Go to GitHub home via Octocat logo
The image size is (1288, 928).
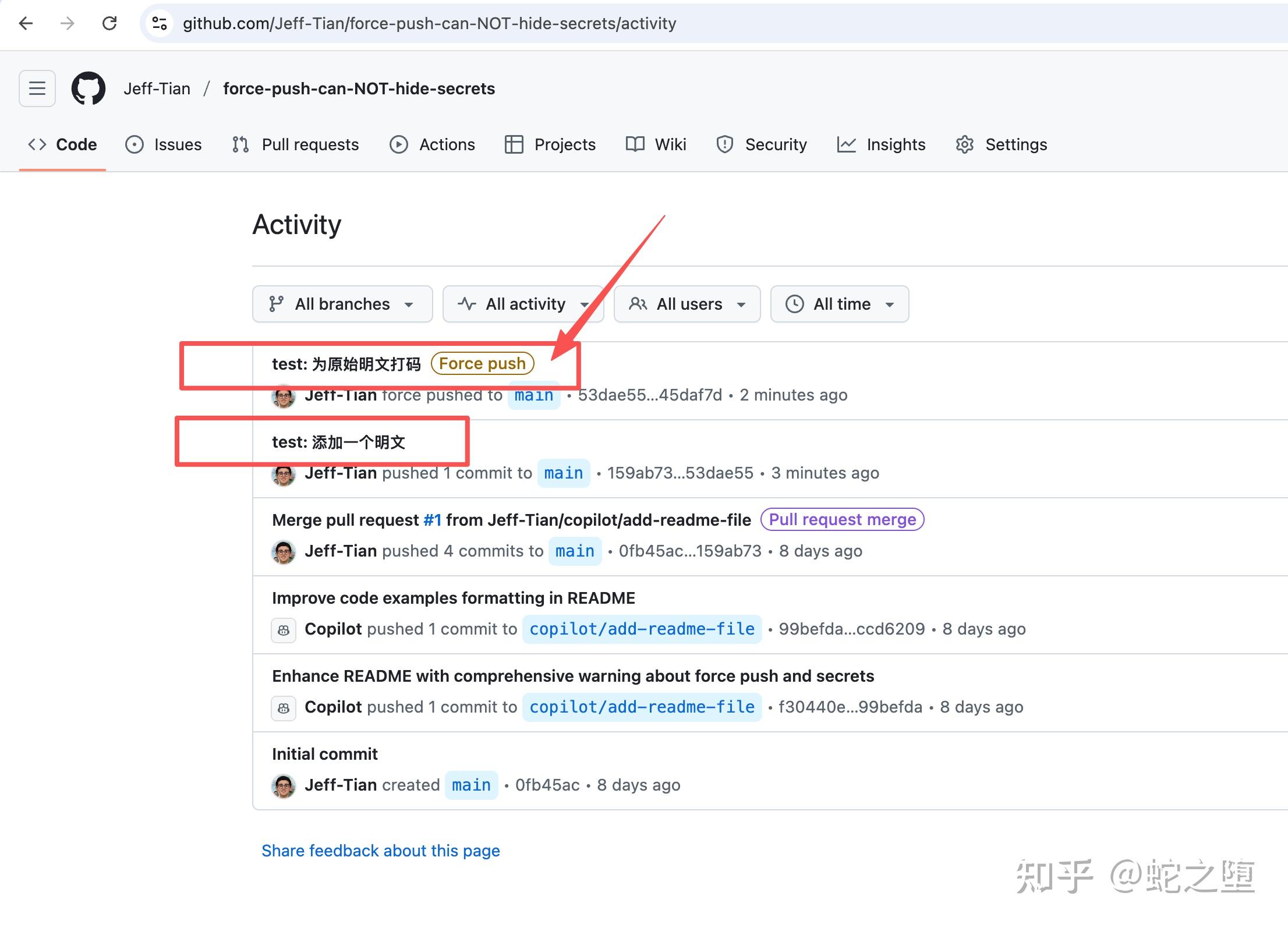coord(89,88)
